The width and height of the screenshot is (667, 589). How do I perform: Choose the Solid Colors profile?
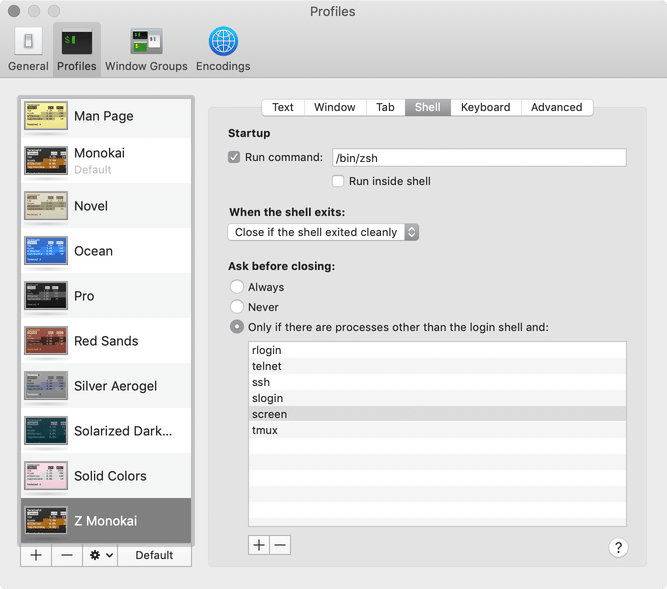coord(106,476)
